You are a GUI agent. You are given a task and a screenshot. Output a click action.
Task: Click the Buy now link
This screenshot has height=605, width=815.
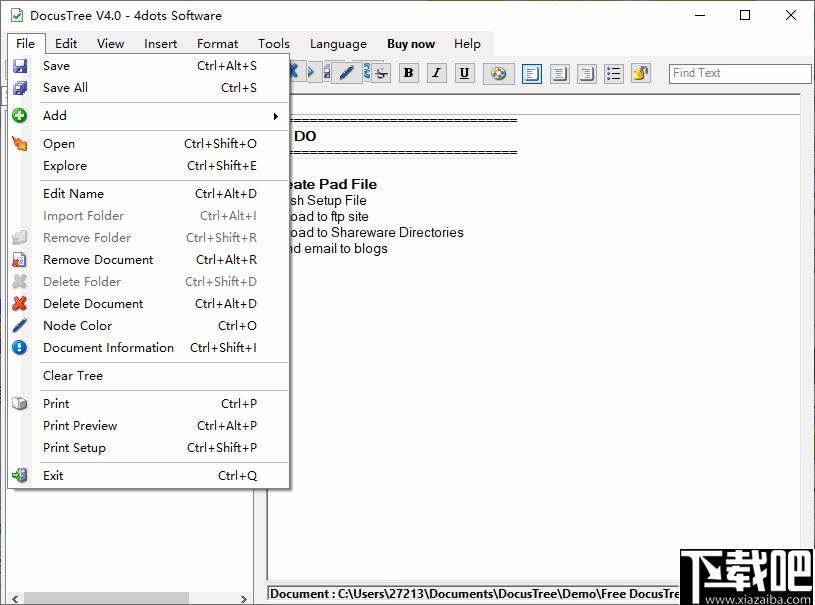(411, 44)
